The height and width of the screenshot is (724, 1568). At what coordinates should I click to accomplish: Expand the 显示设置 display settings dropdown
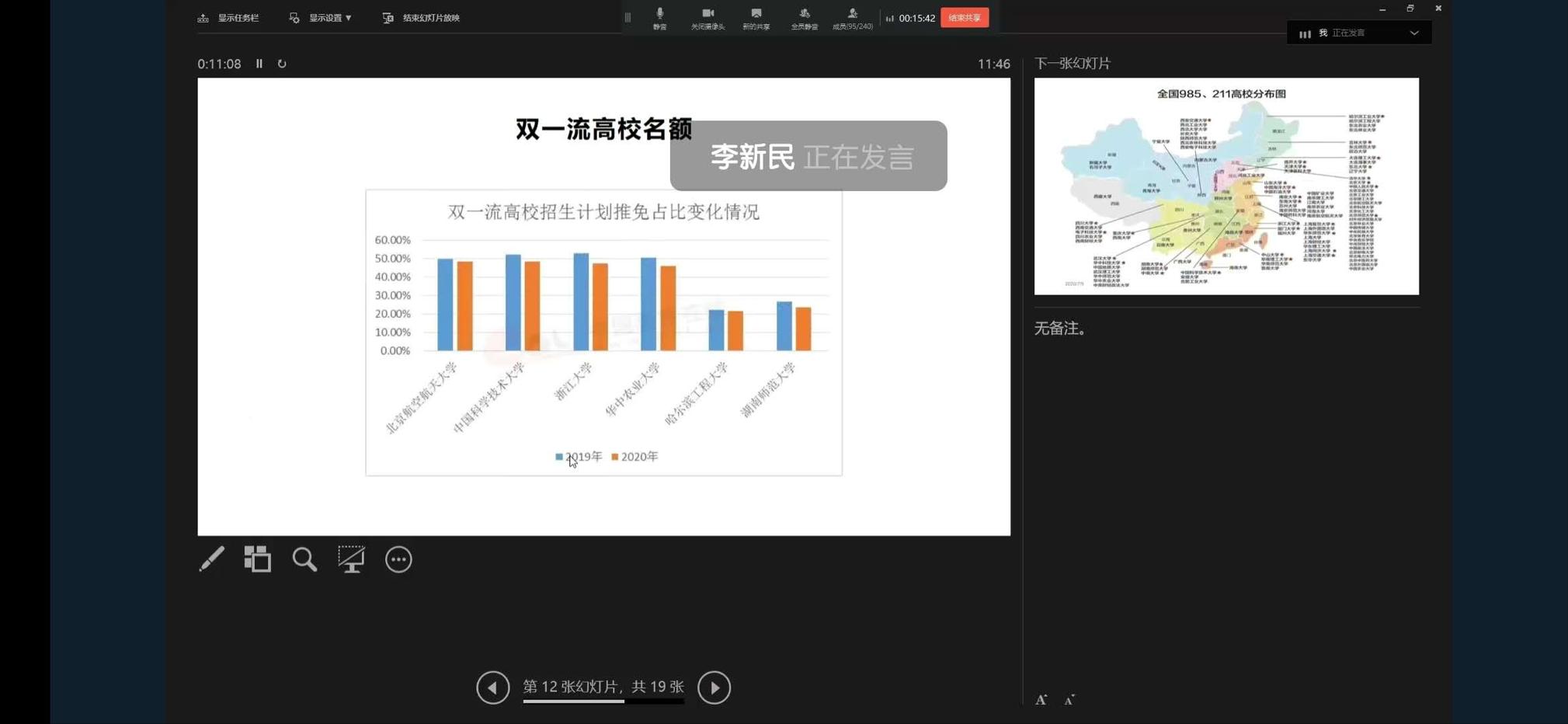321,18
